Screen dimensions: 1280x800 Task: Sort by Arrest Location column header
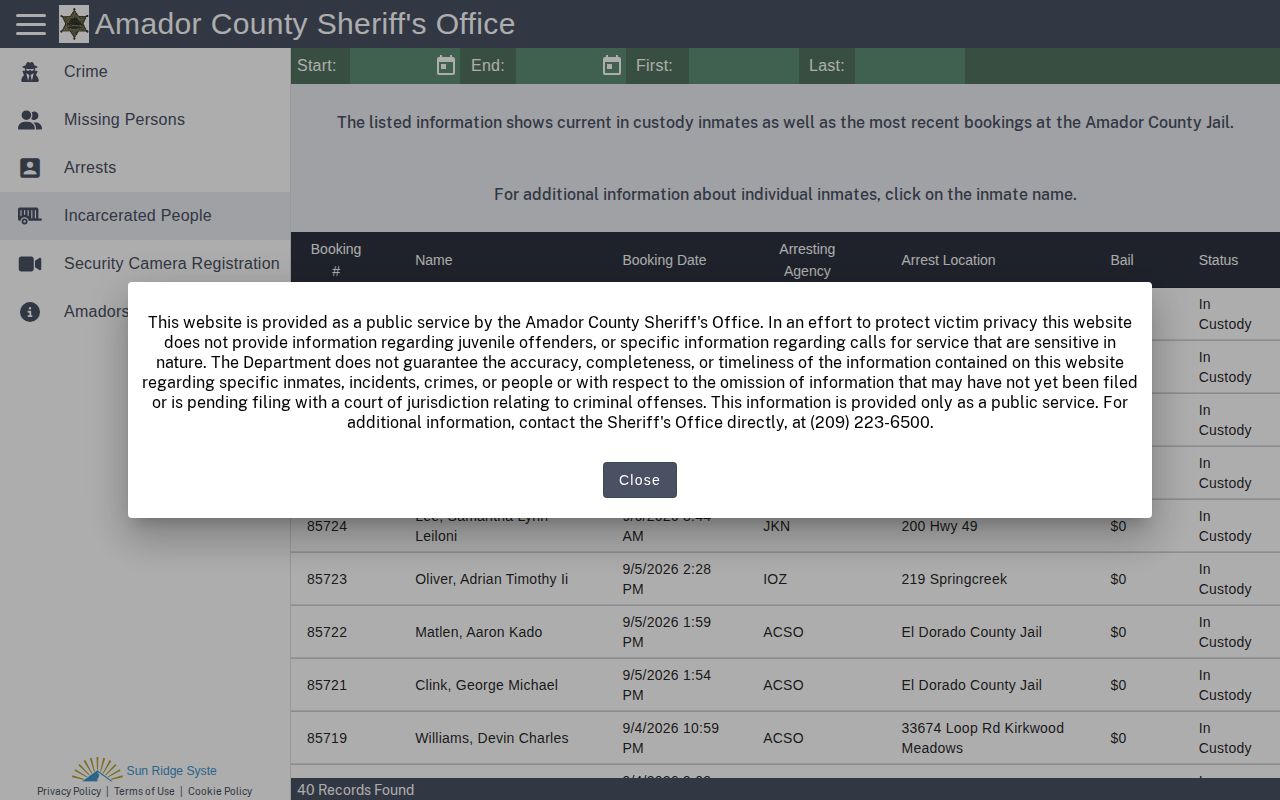pos(948,260)
